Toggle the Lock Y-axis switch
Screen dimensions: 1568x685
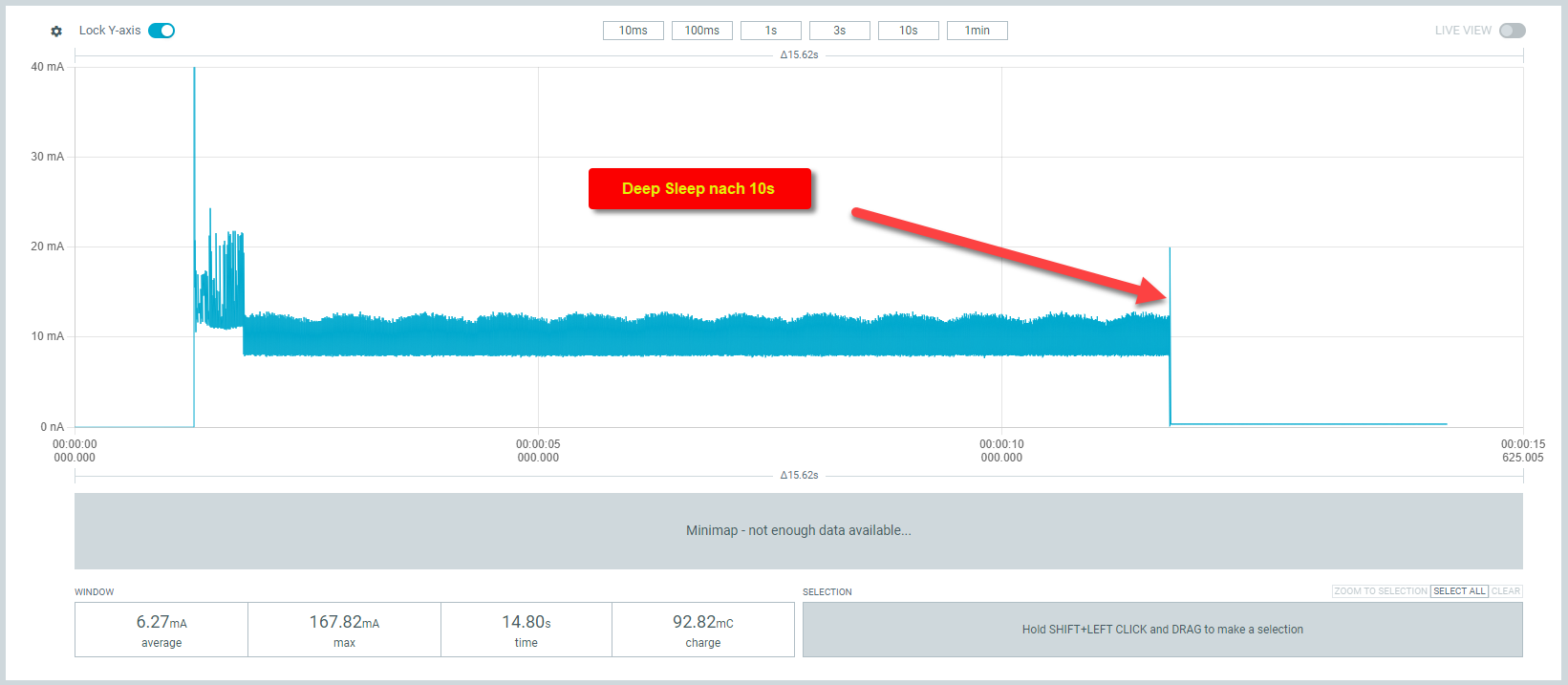point(161,31)
